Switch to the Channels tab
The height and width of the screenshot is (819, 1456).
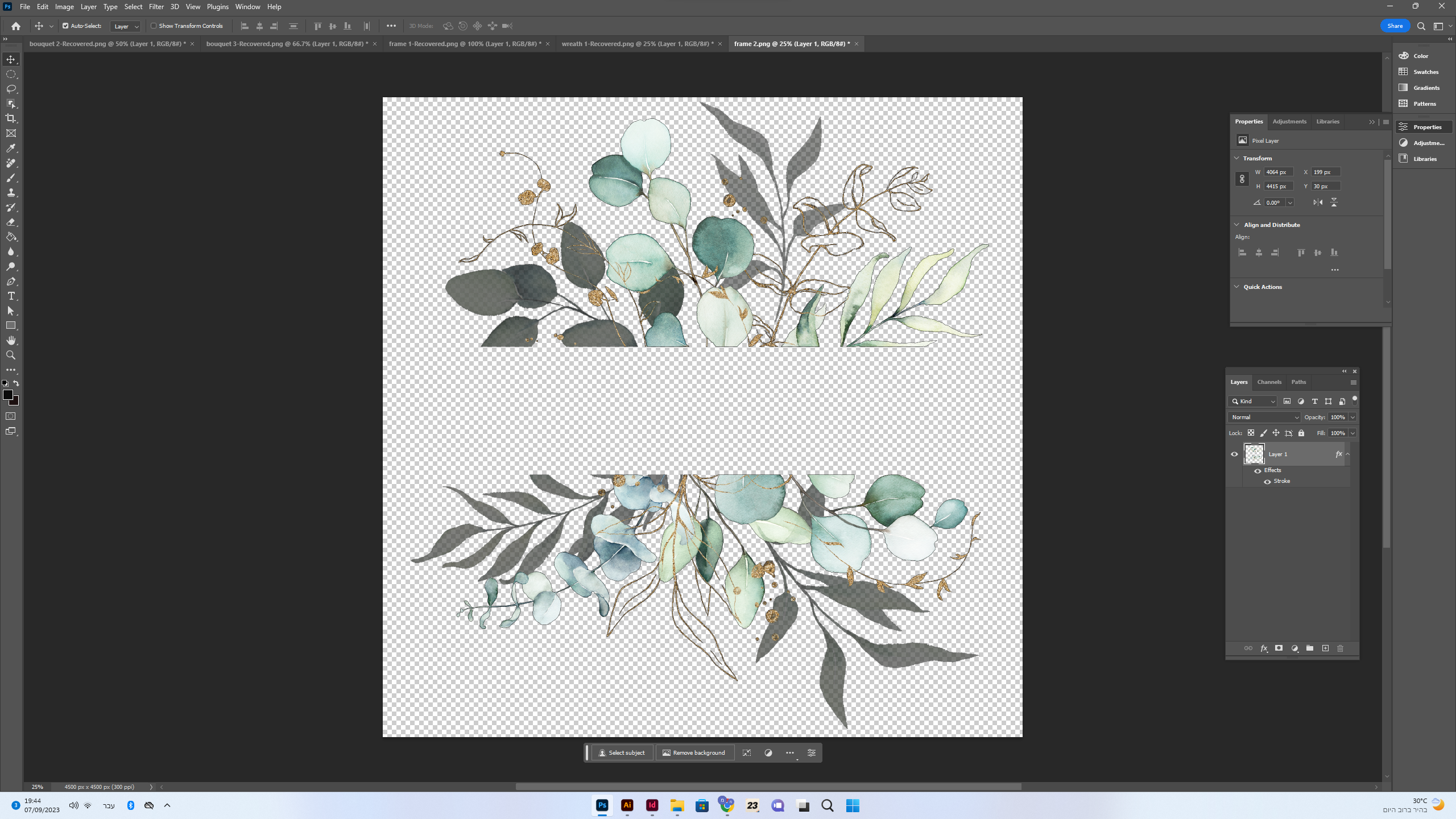coord(1269,382)
